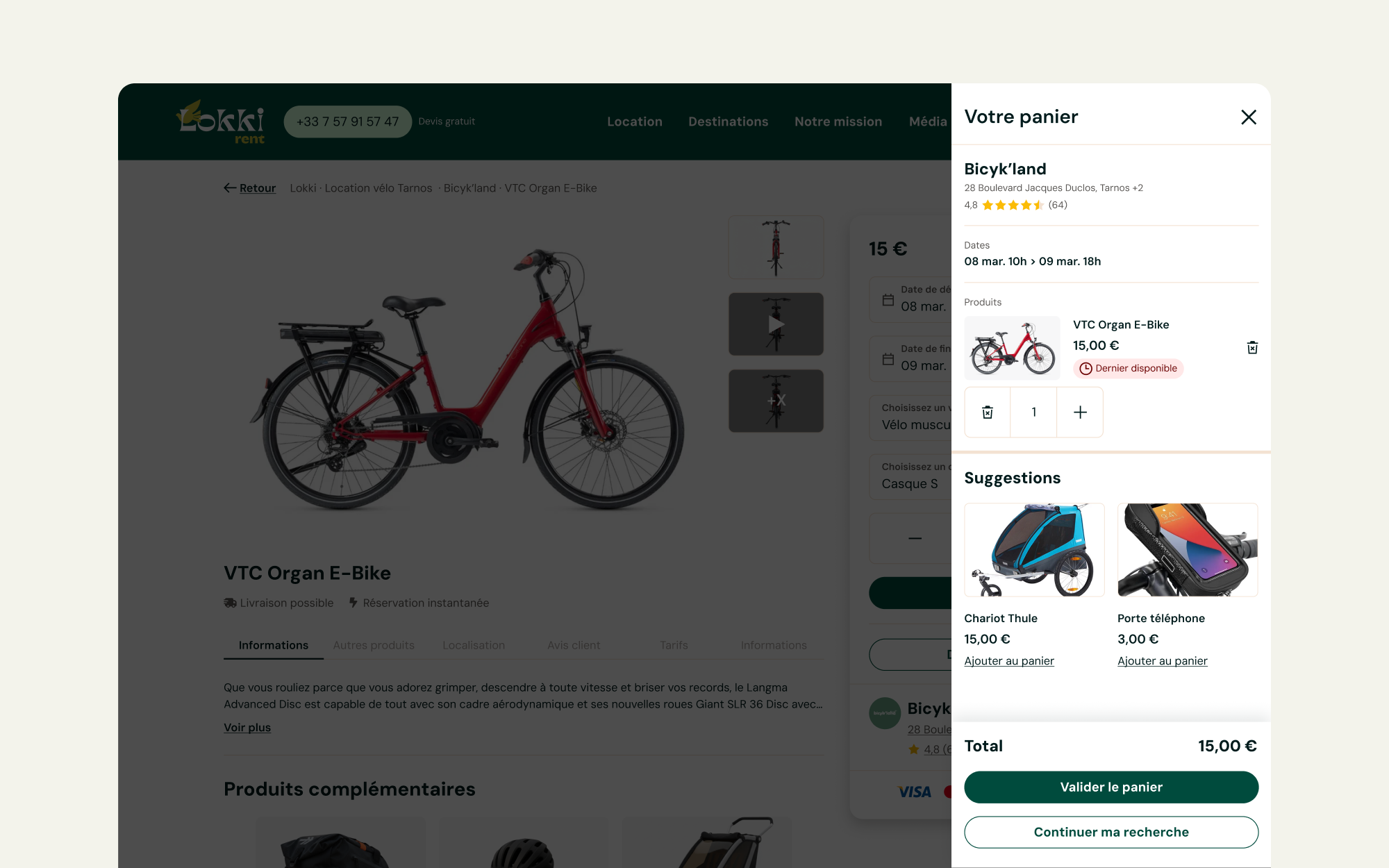1389x868 pixels.
Task: Close the Votre panier panel
Action: (x=1249, y=117)
